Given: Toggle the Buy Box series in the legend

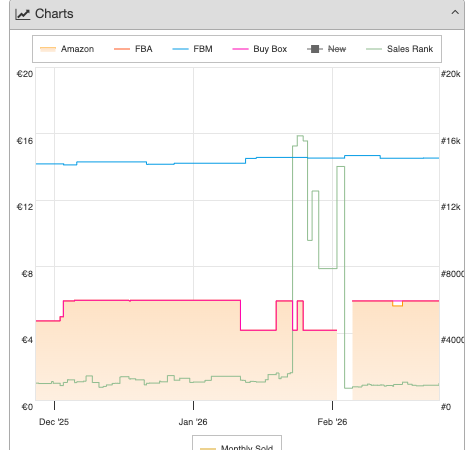Looking at the screenshot, I should [259, 49].
